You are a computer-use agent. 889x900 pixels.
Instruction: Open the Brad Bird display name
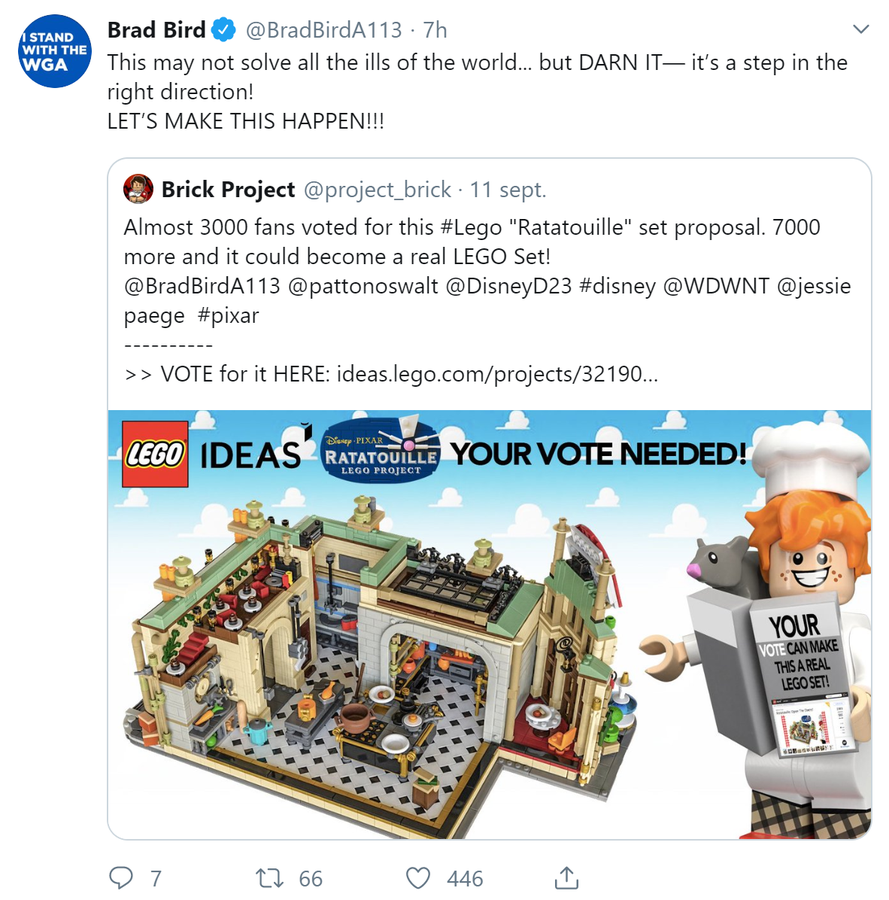click(x=156, y=30)
